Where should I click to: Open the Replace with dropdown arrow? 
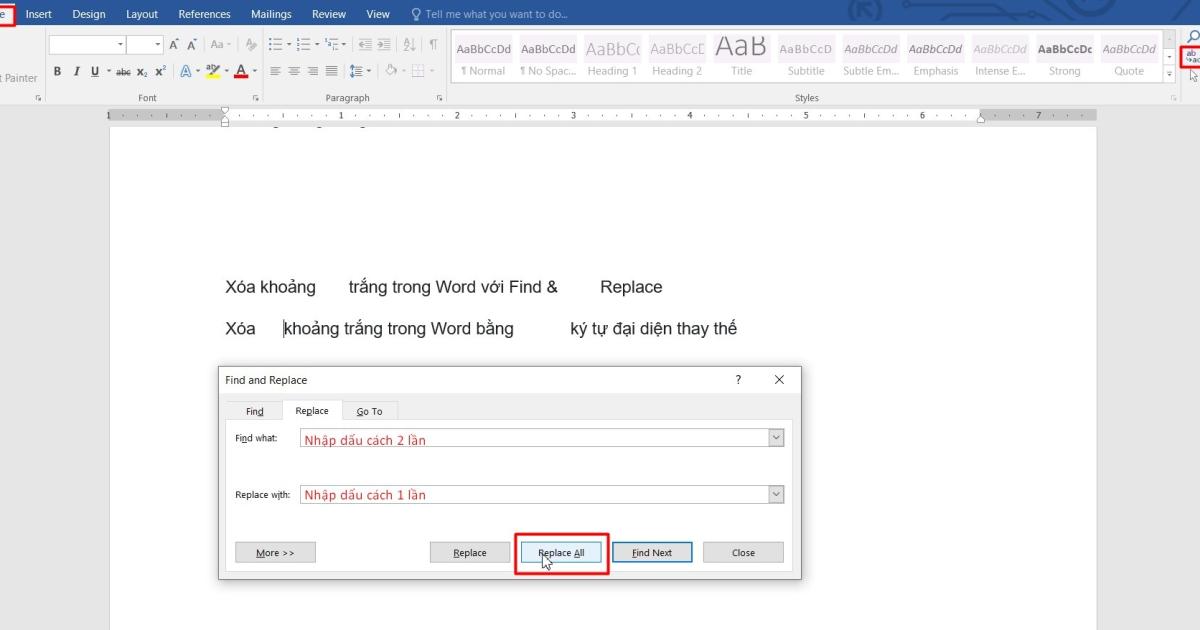[x=775, y=493]
